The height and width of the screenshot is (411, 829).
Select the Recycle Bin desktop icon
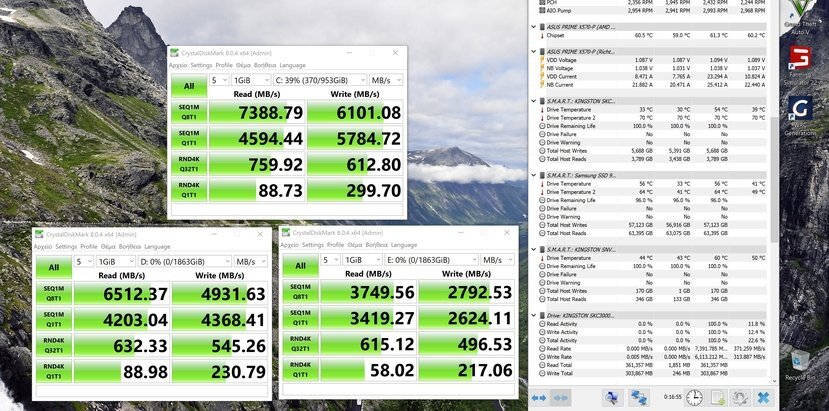click(x=799, y=365)
